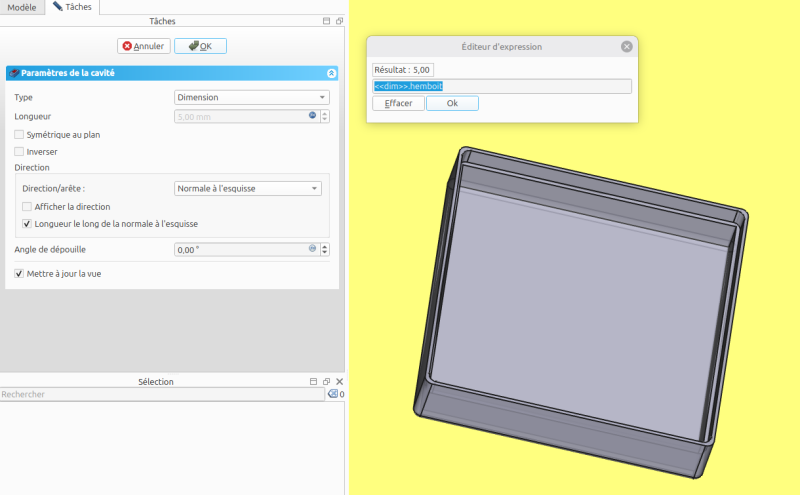Click the Annuler button
Image resolution: width=800 pixels, height=495 pixels.
point(143,46)
